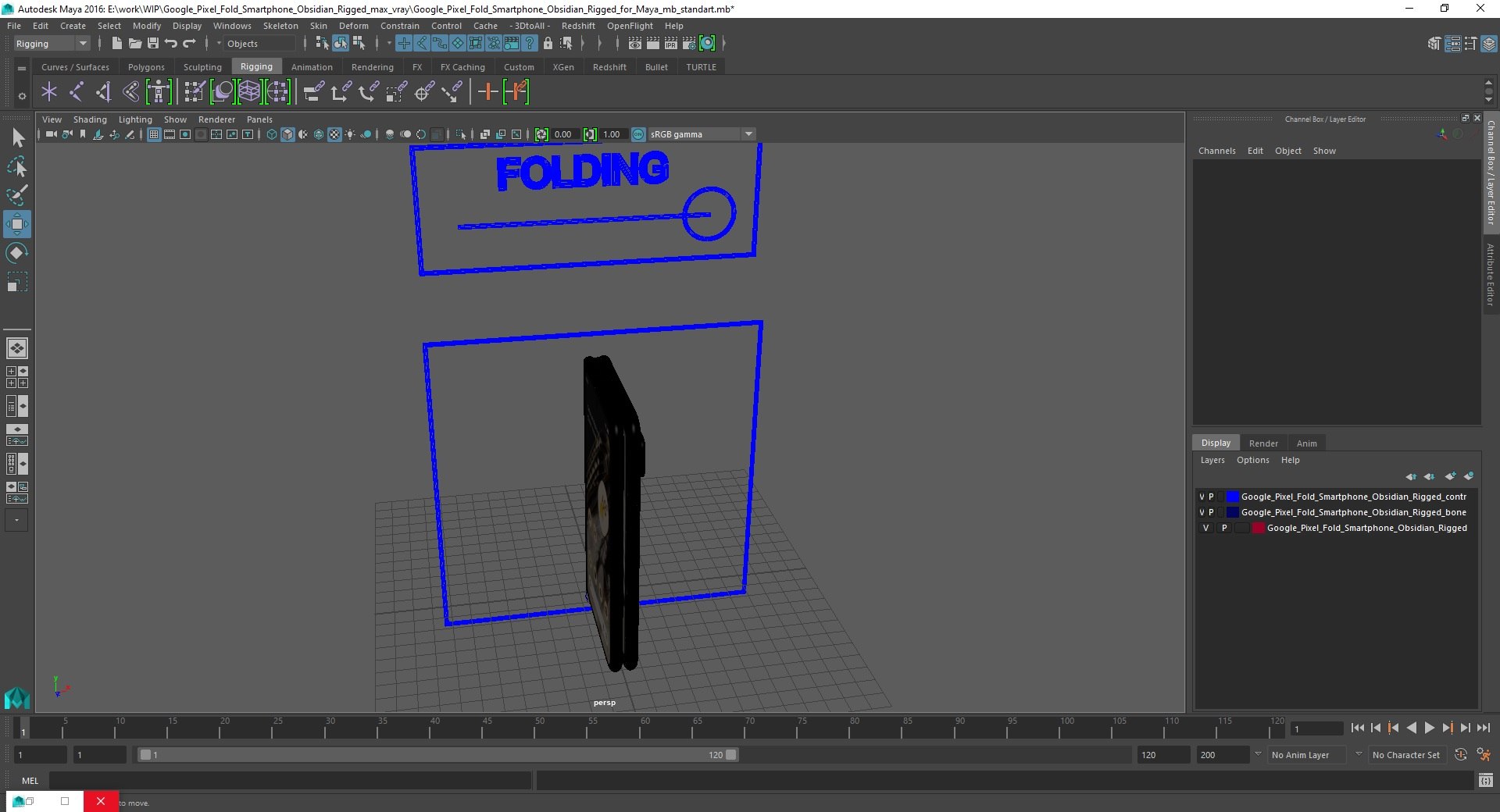Screen dimensions: 1500x812
Task: Switch to the Render layer tab
Action: pyautogui.click(x=1263, y=443)
